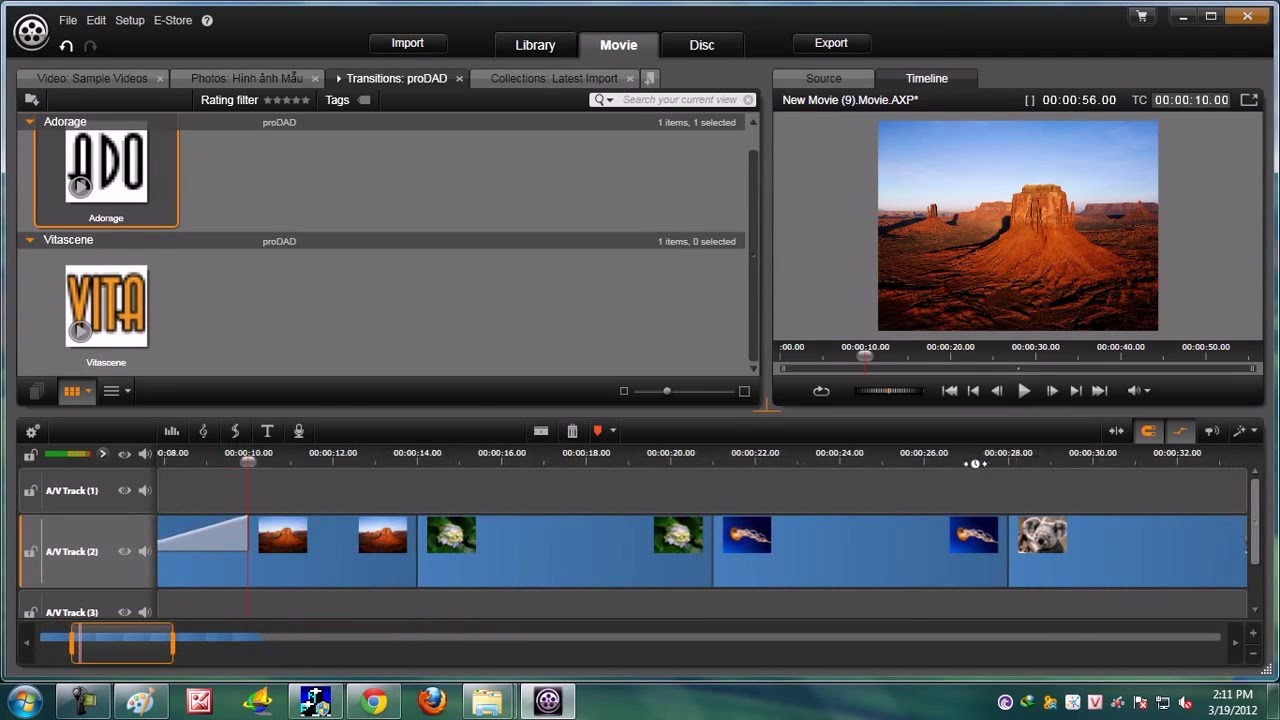1280x720 pixels.
Task: Jump to the start of the movie
Action: click(950, 391)
